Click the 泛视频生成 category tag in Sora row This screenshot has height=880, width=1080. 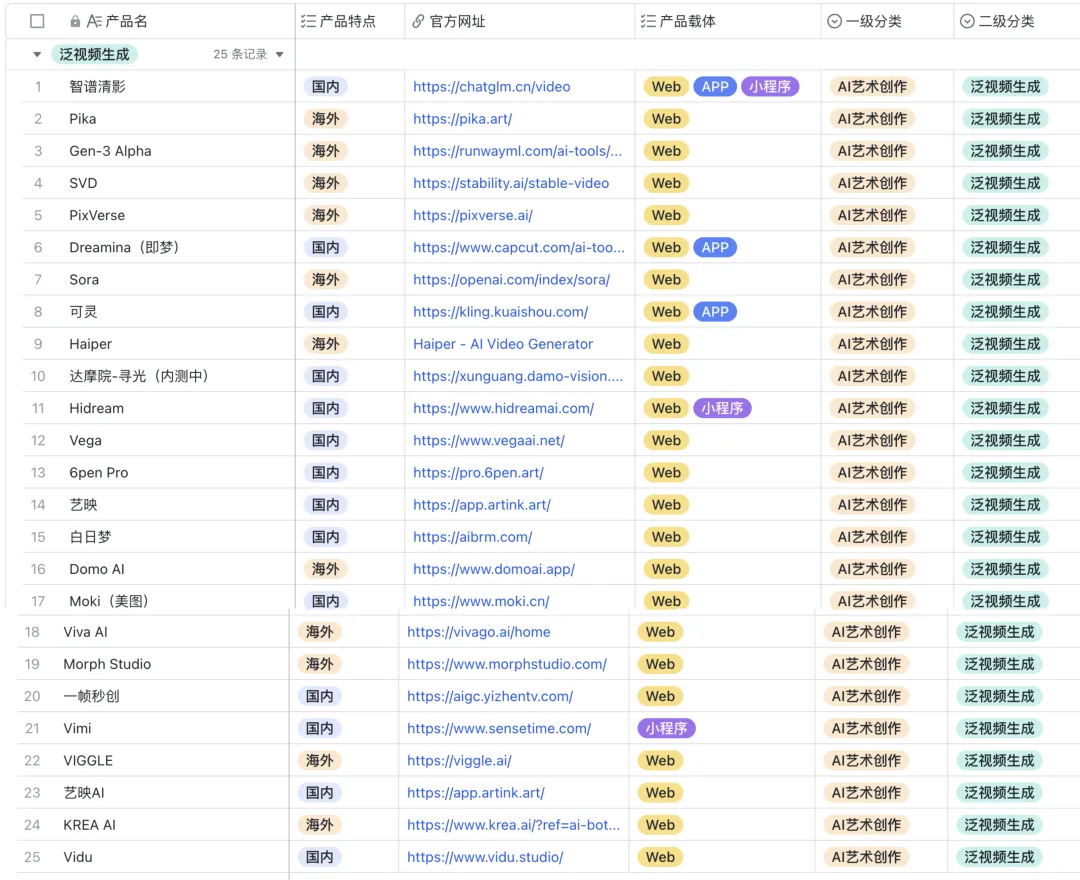pyautogui.click(x=1005, y=280)
